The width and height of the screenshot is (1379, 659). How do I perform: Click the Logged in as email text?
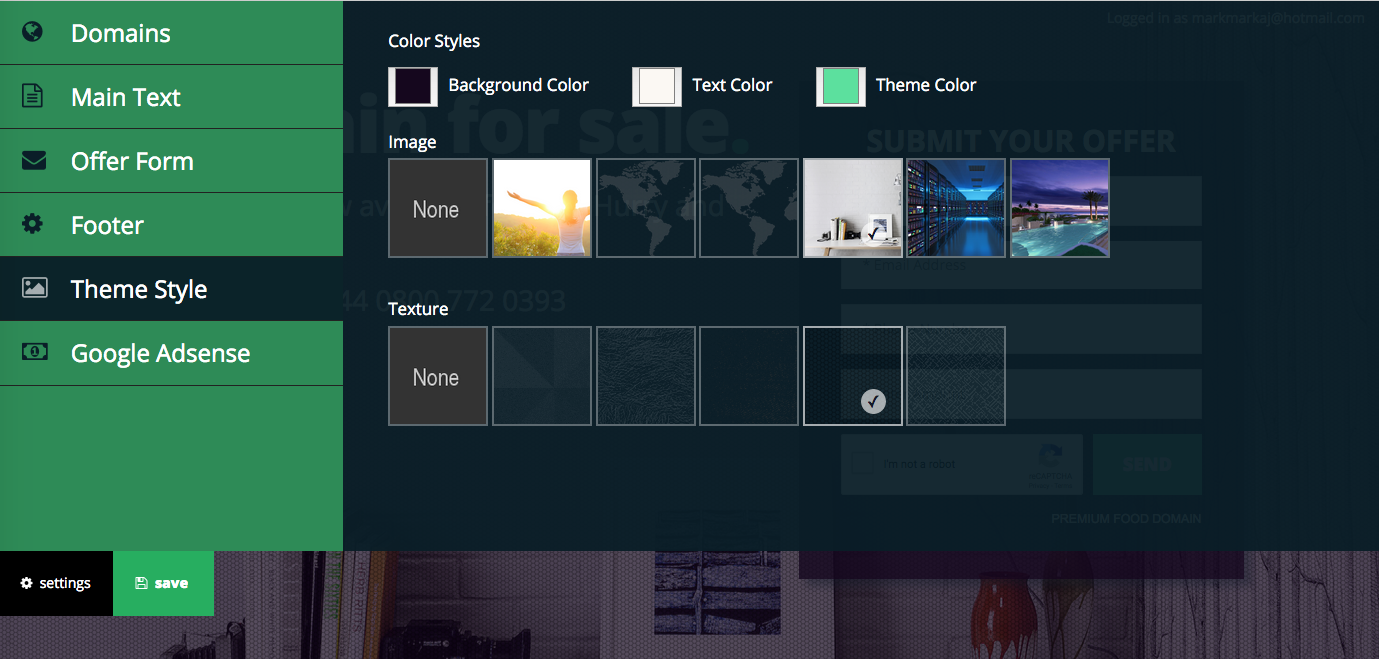coord(1235,18)
